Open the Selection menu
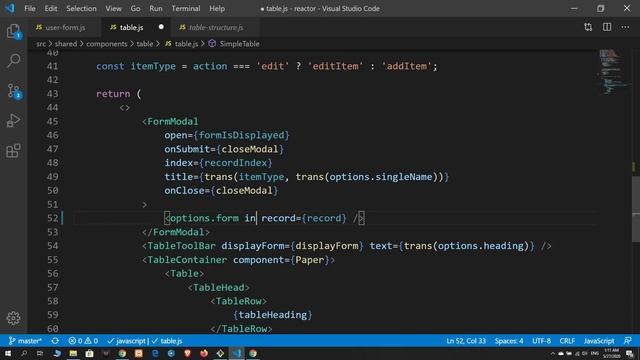The width and height of the screenshot is (640, 360). [81, 8]
